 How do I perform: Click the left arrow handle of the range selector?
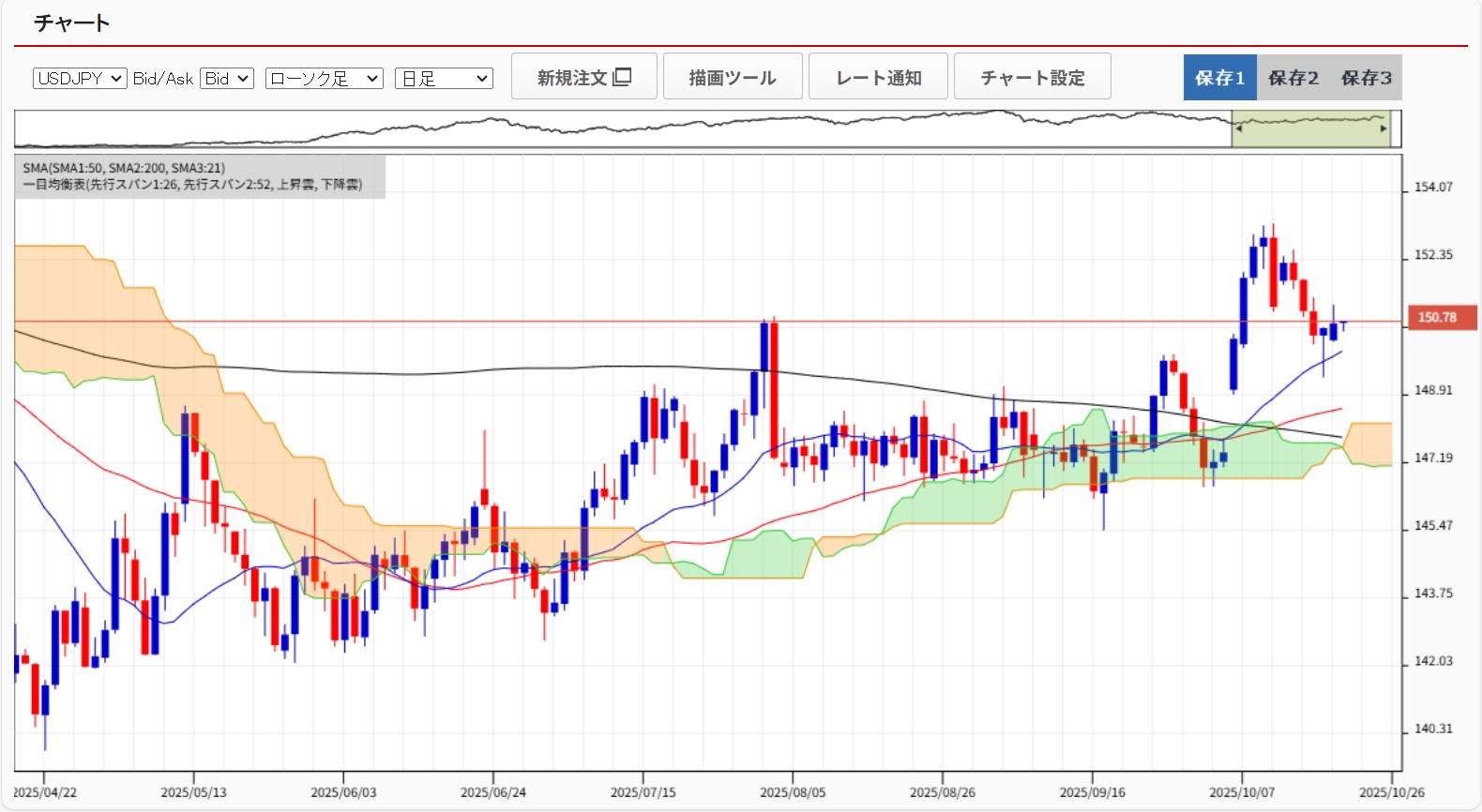[x=1239, y=129]
